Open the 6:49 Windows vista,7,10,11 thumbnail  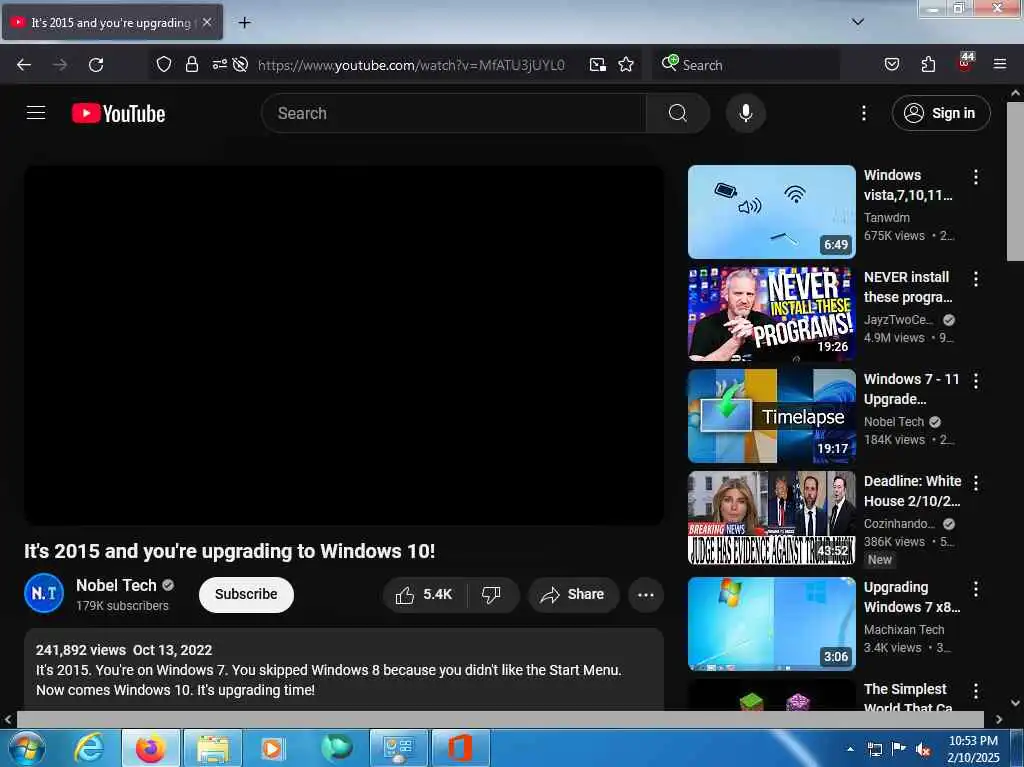pos(771,212)
